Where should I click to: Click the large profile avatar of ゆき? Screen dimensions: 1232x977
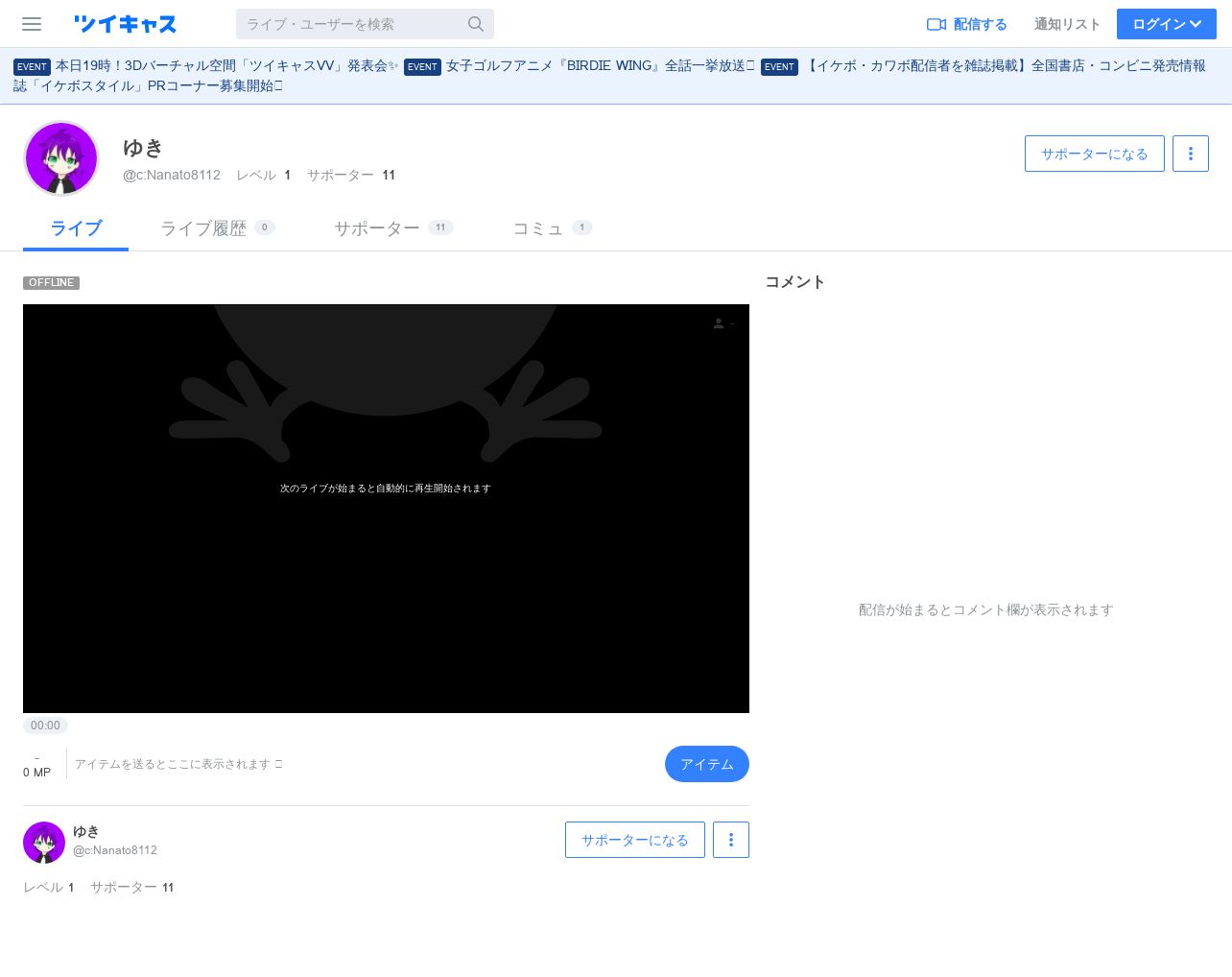61,158
